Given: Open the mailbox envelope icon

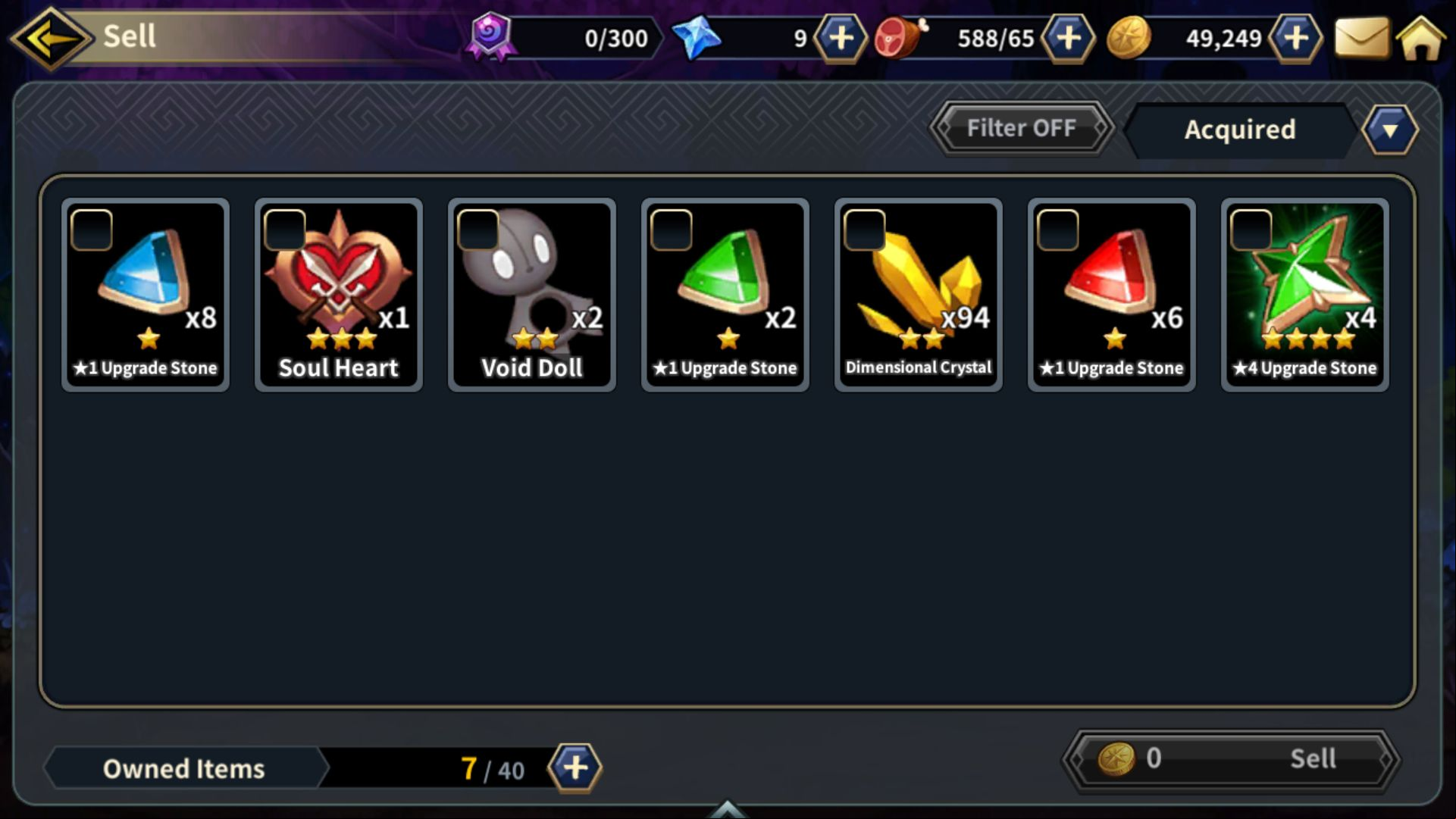Looking at the screenshot, I should (1362, 38).
